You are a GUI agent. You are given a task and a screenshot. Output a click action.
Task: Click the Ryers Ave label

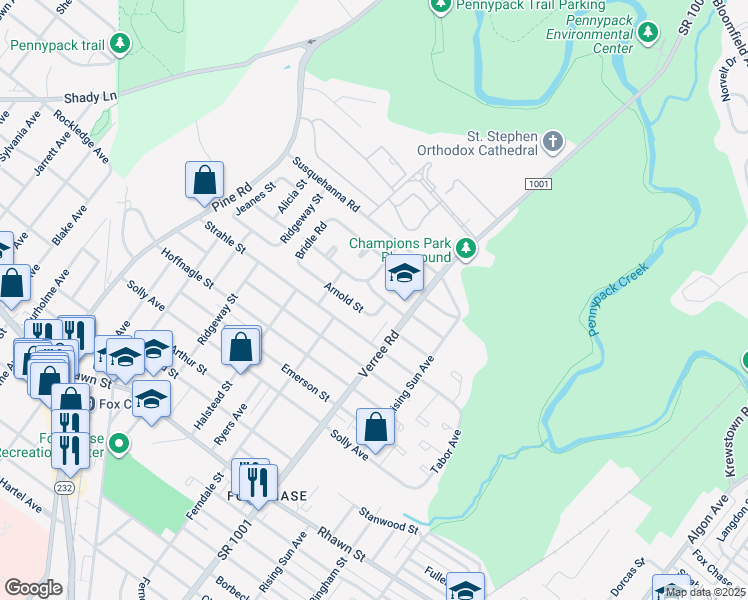pos(230,424)
